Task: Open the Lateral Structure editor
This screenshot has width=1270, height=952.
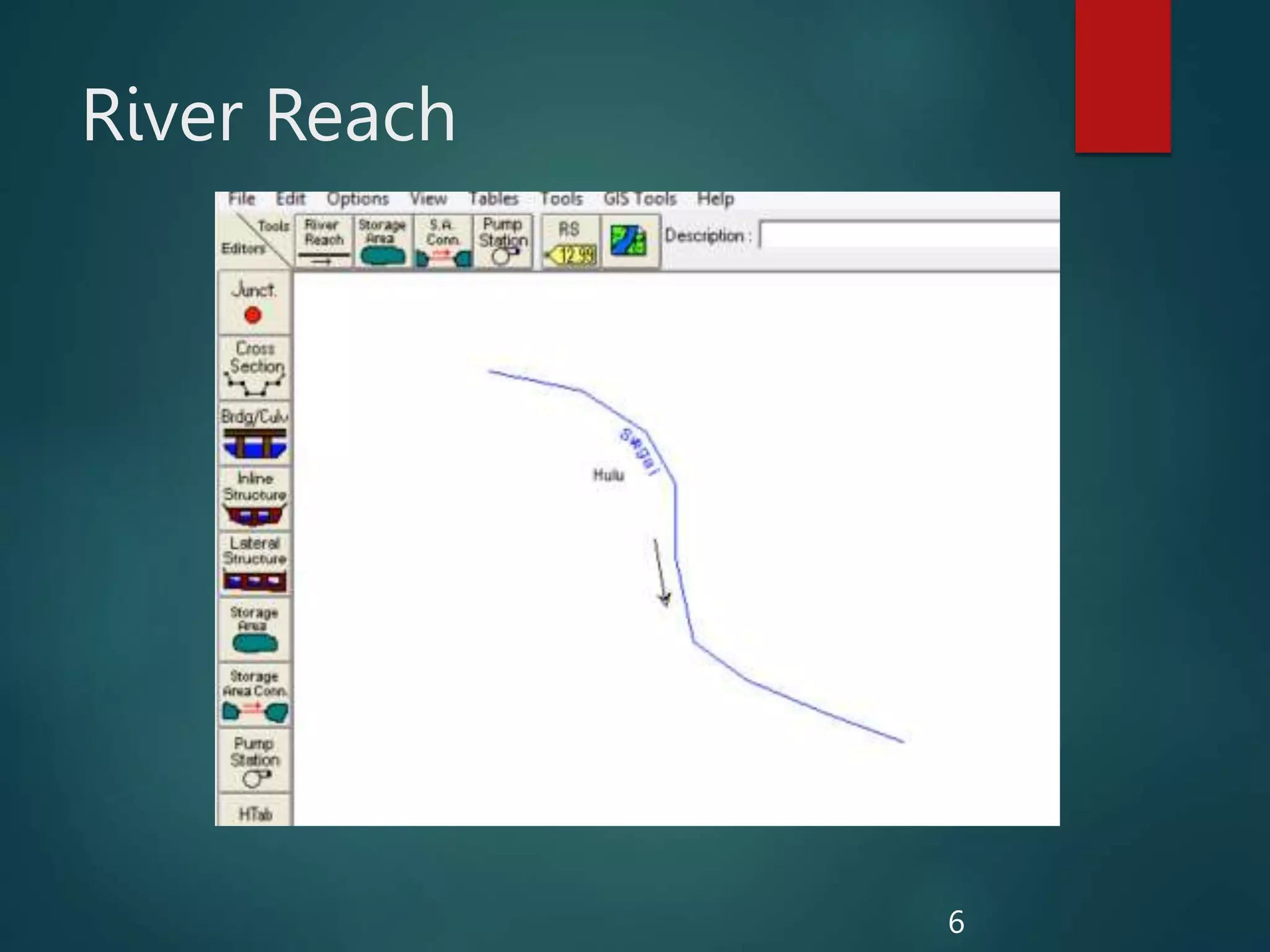Action: click(x=255, y=563)
